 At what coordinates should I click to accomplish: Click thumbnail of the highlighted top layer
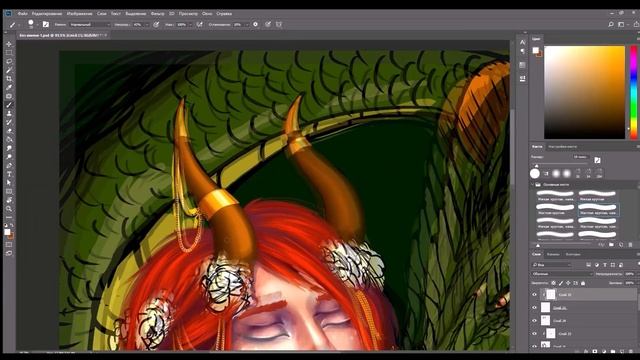point(551,294)
